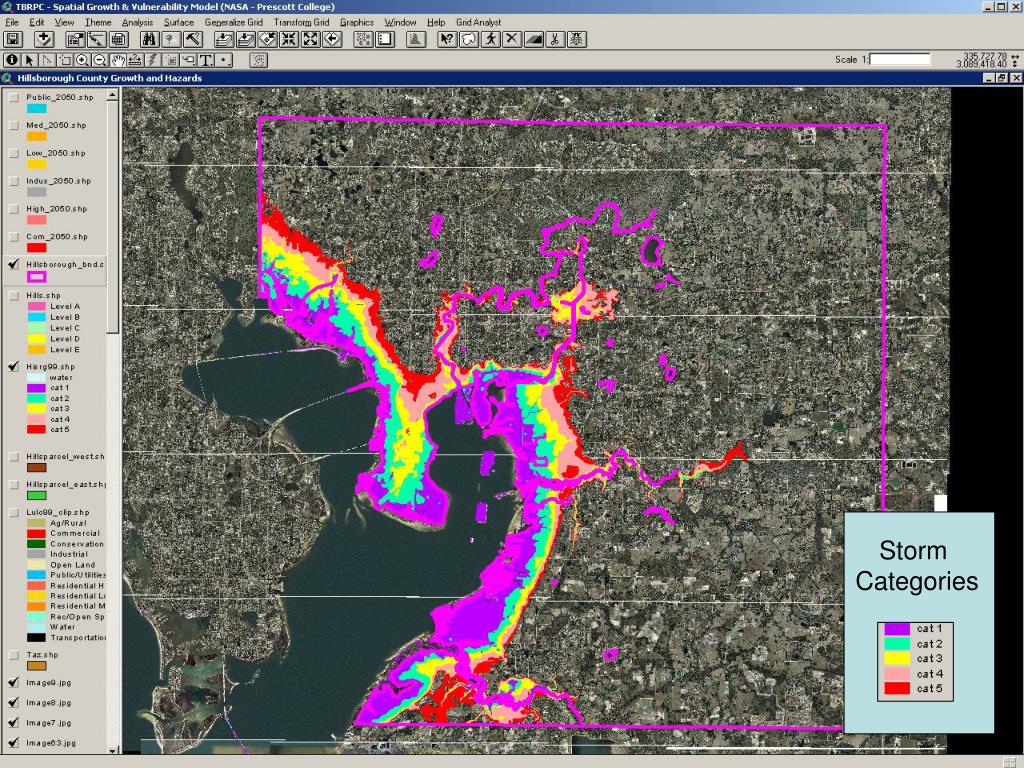Select the magnifier Zoom Out tool

click(100, 61)
